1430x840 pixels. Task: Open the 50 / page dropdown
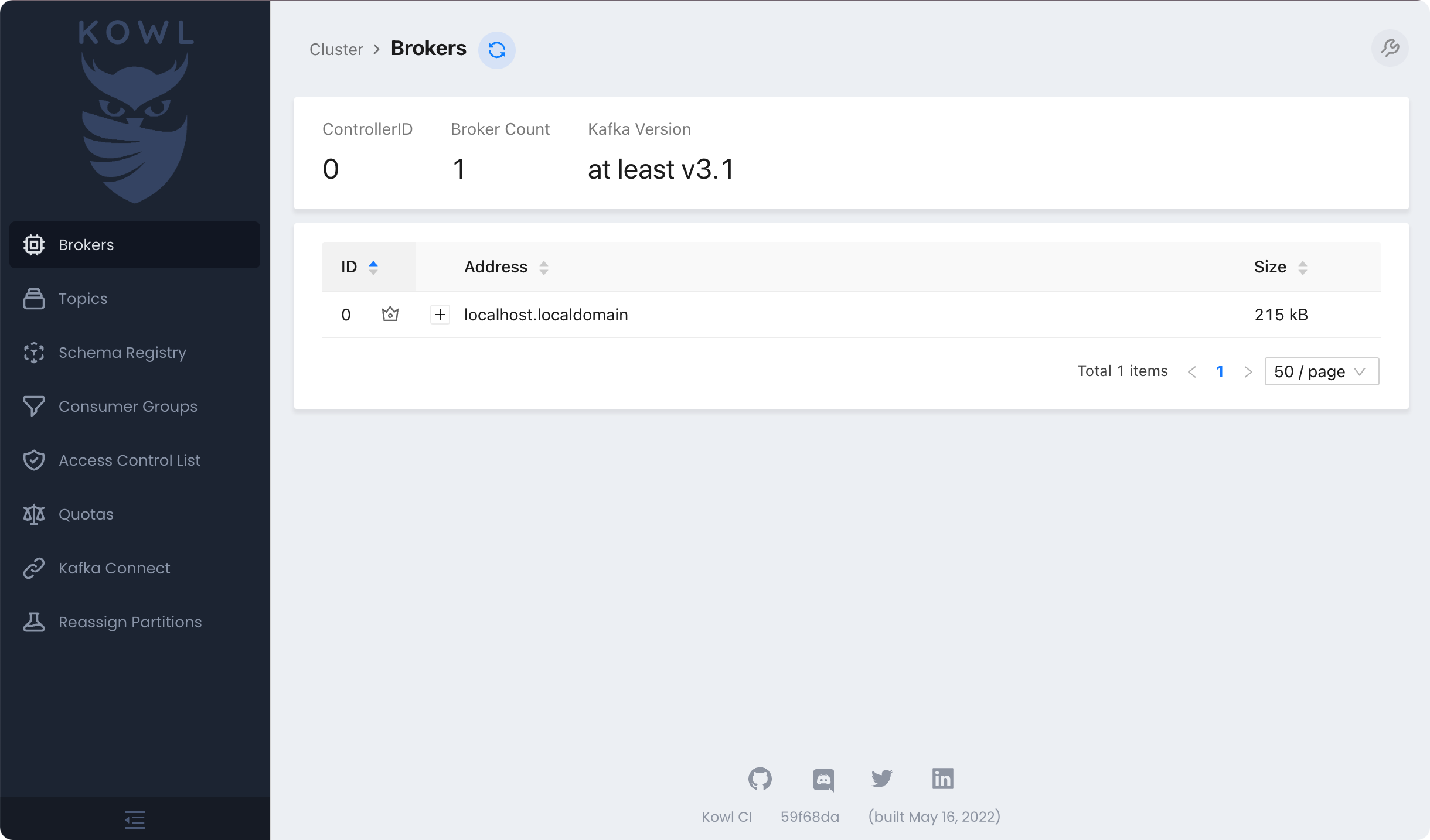pos(1322,371)
